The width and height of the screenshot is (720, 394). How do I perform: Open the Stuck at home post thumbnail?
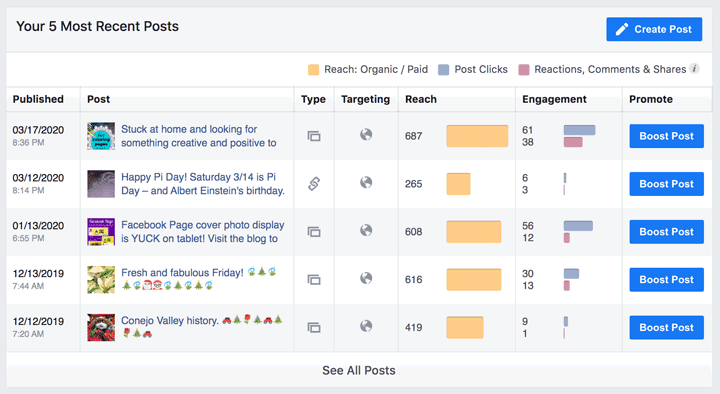101,136
